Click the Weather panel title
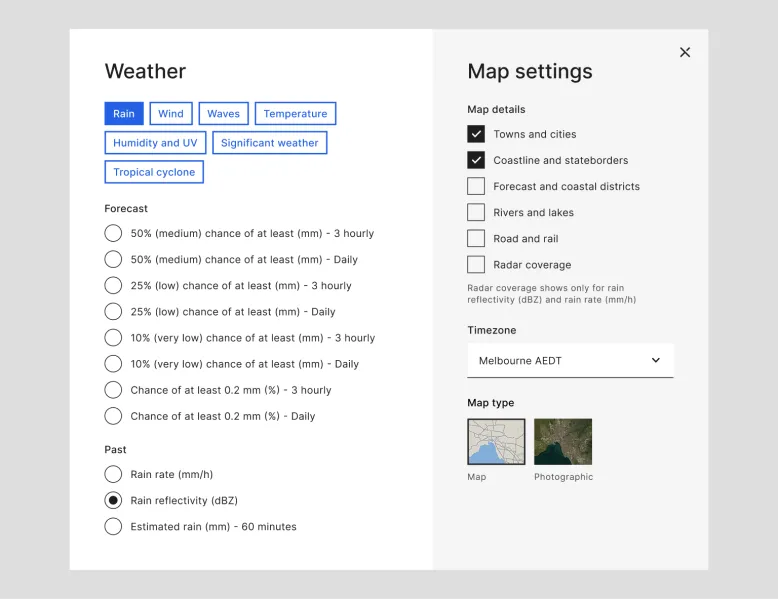This screenshot has height=599, width=778. pos(145,71)
